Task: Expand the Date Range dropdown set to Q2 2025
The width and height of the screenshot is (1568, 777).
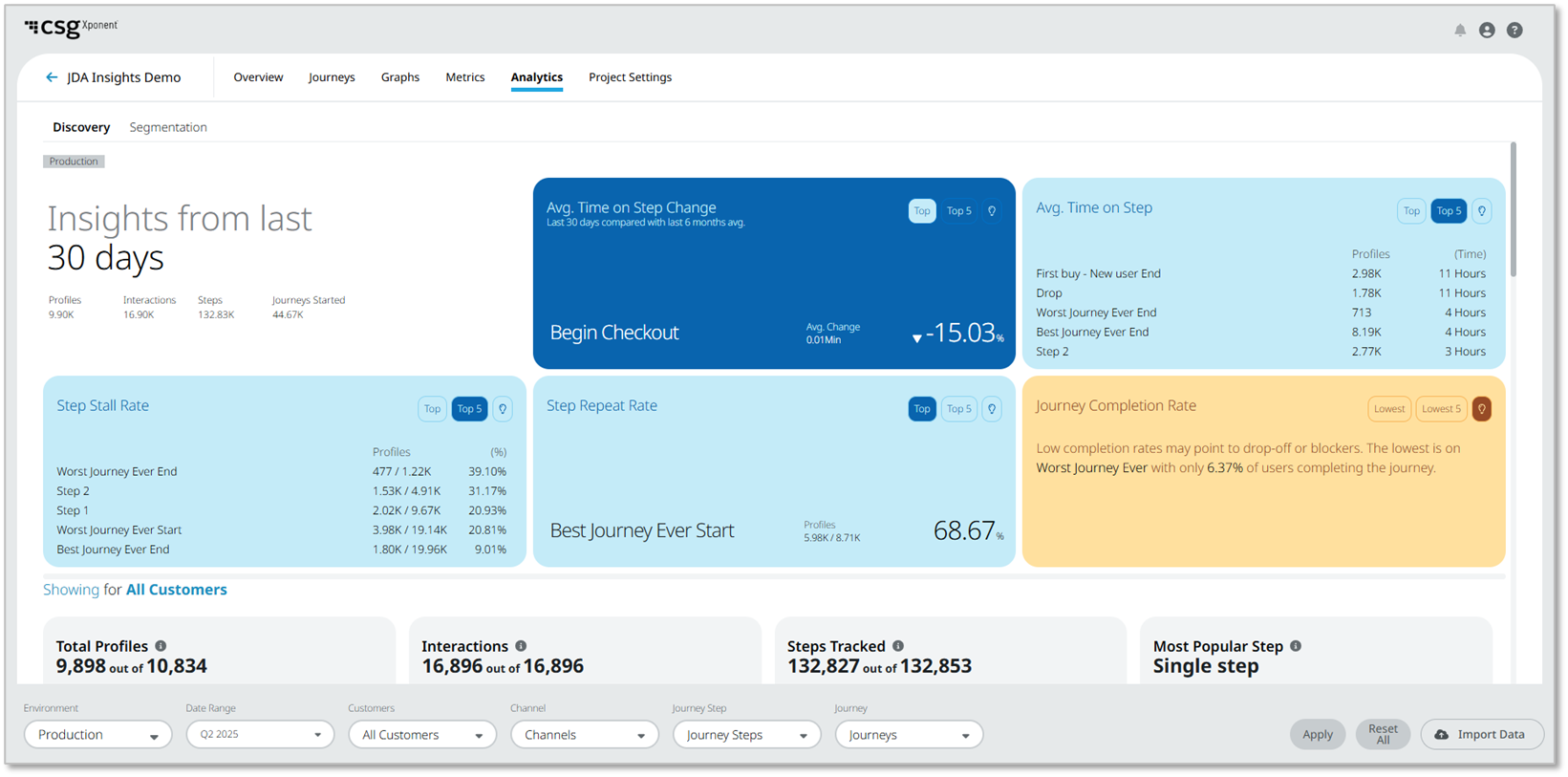Action: click(260, 735)
